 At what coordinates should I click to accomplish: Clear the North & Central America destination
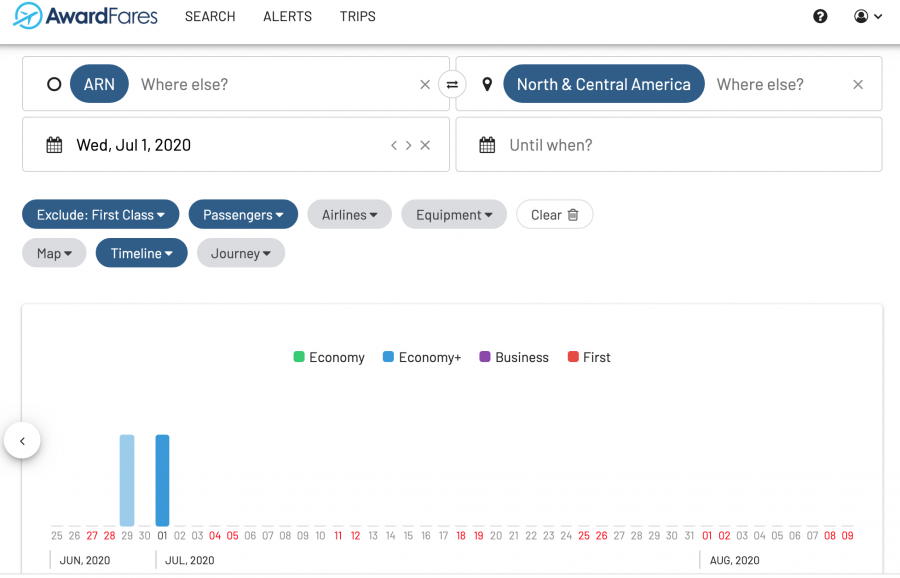pyautogui.click(x=857, y=85)
